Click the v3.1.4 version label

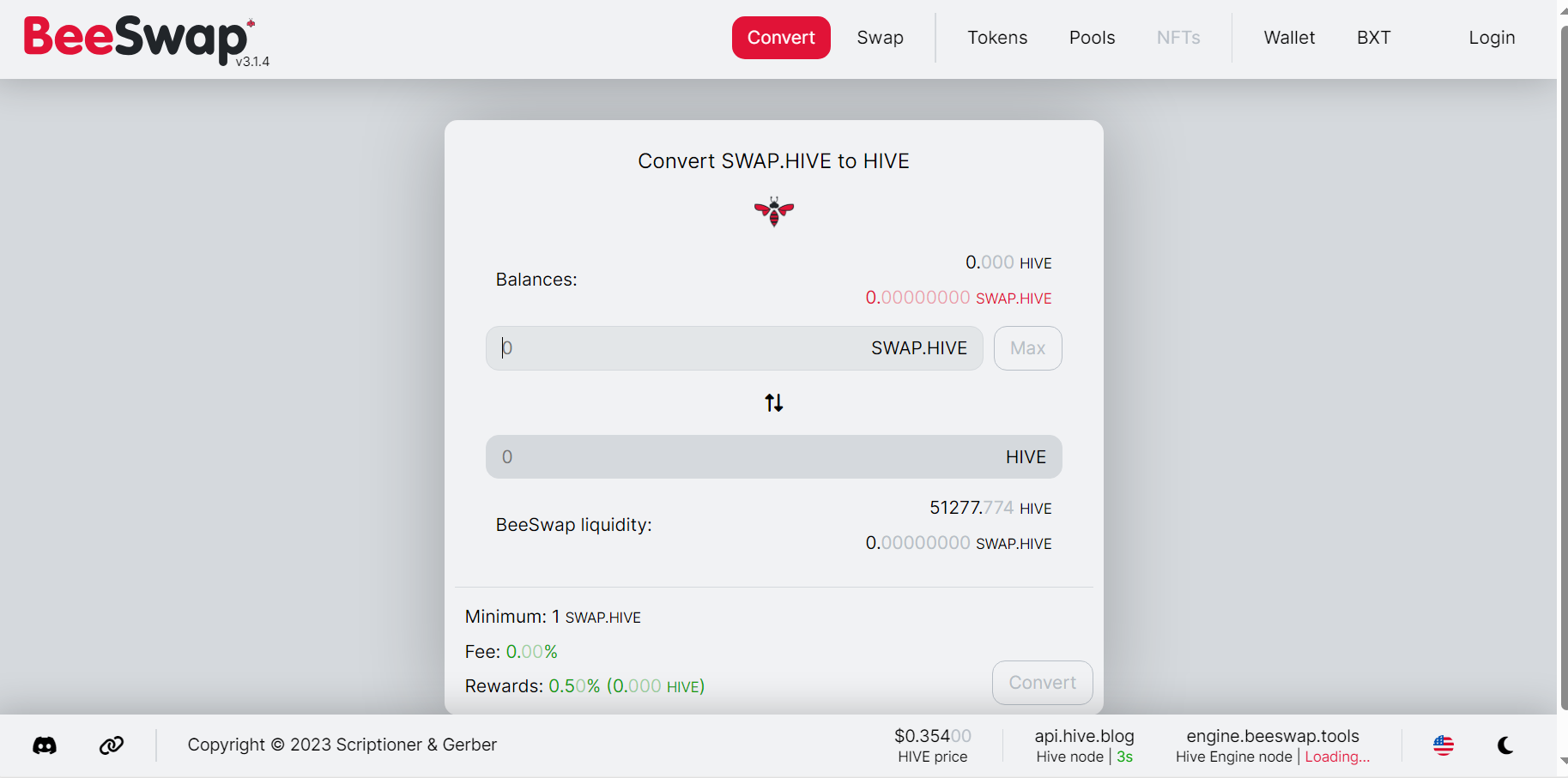tap(252, 62)
